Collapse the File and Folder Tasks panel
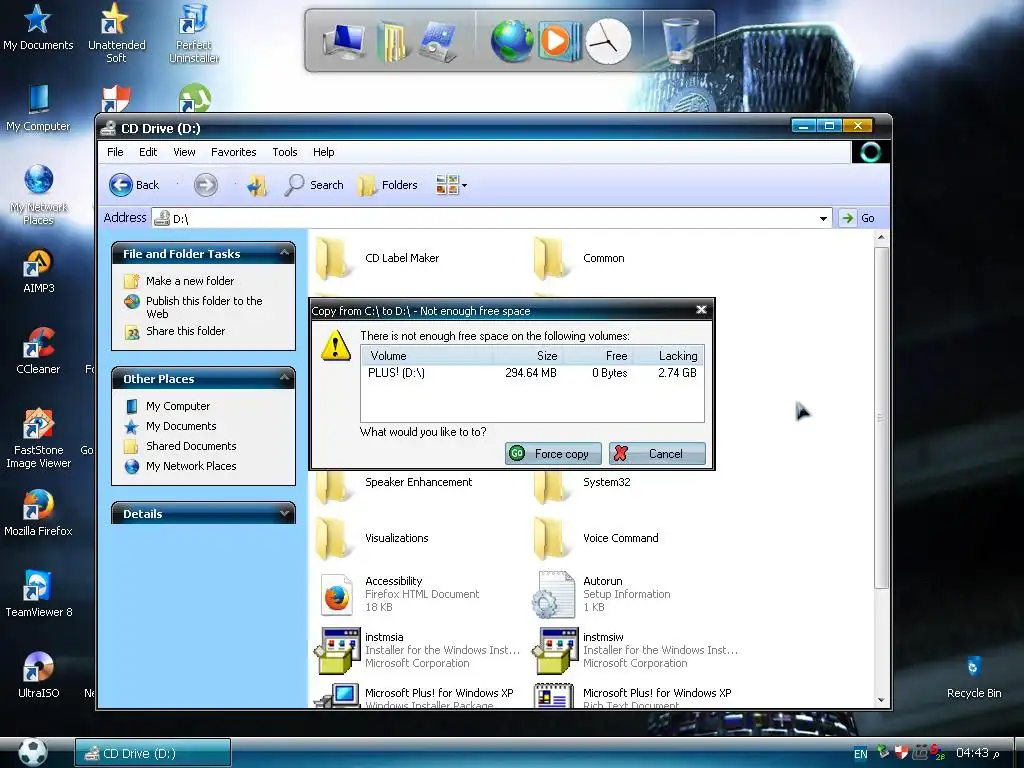The image size is (1024, 768). pyautogui.click(x=285, y=253)
